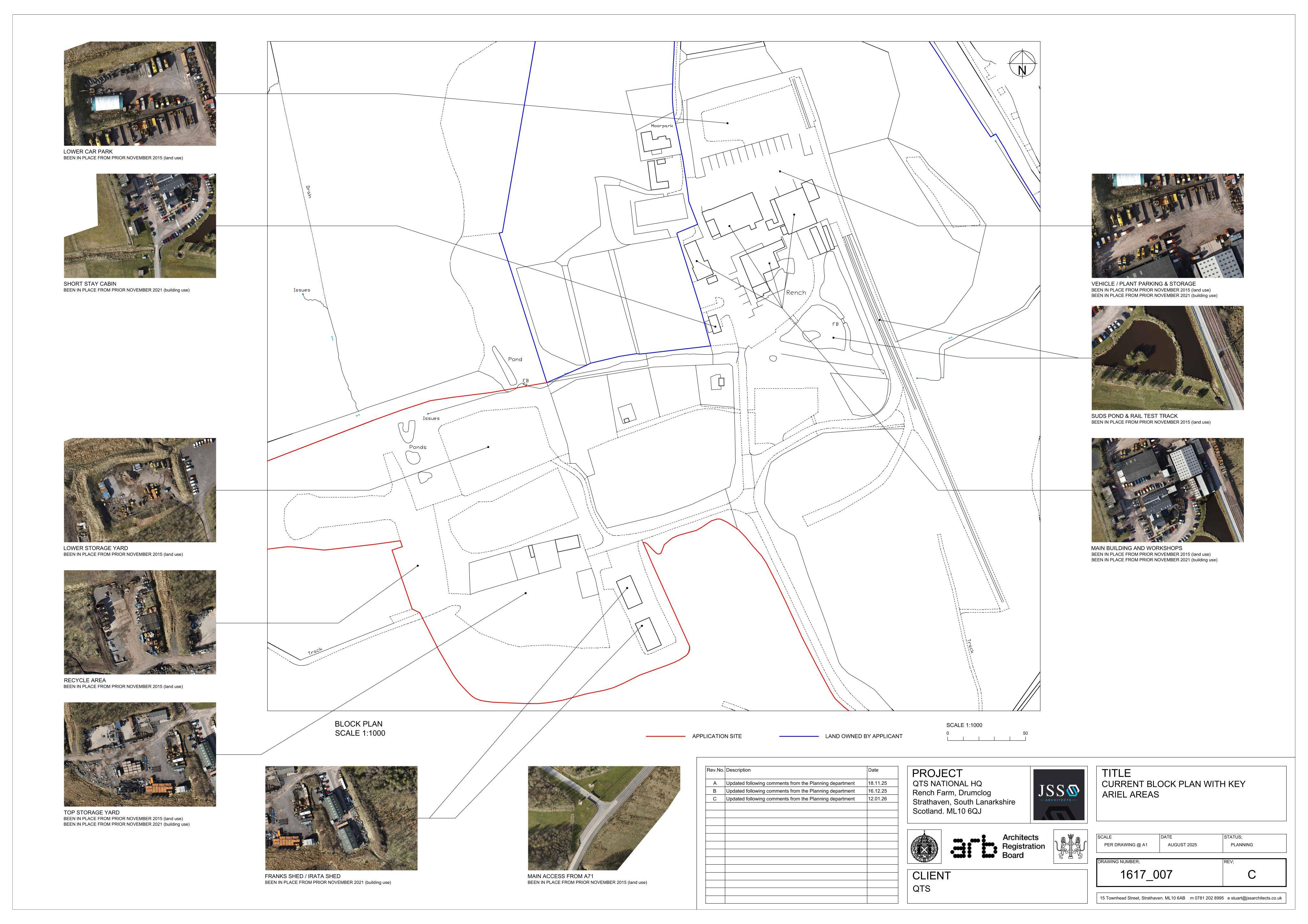Select the 'SHORT STAY CABIN' caption
This screenshot has height=924, width=1308.
(x=90, y=284)
